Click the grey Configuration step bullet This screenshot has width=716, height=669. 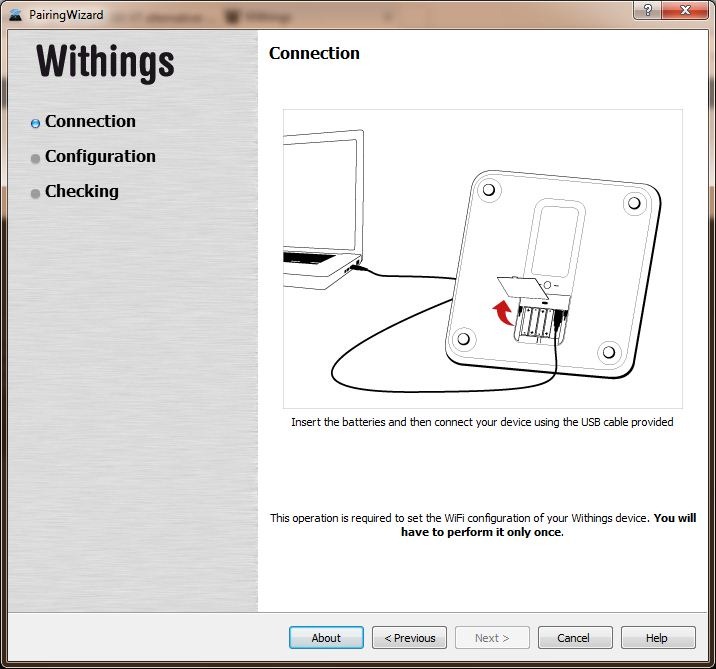point(35,158)
